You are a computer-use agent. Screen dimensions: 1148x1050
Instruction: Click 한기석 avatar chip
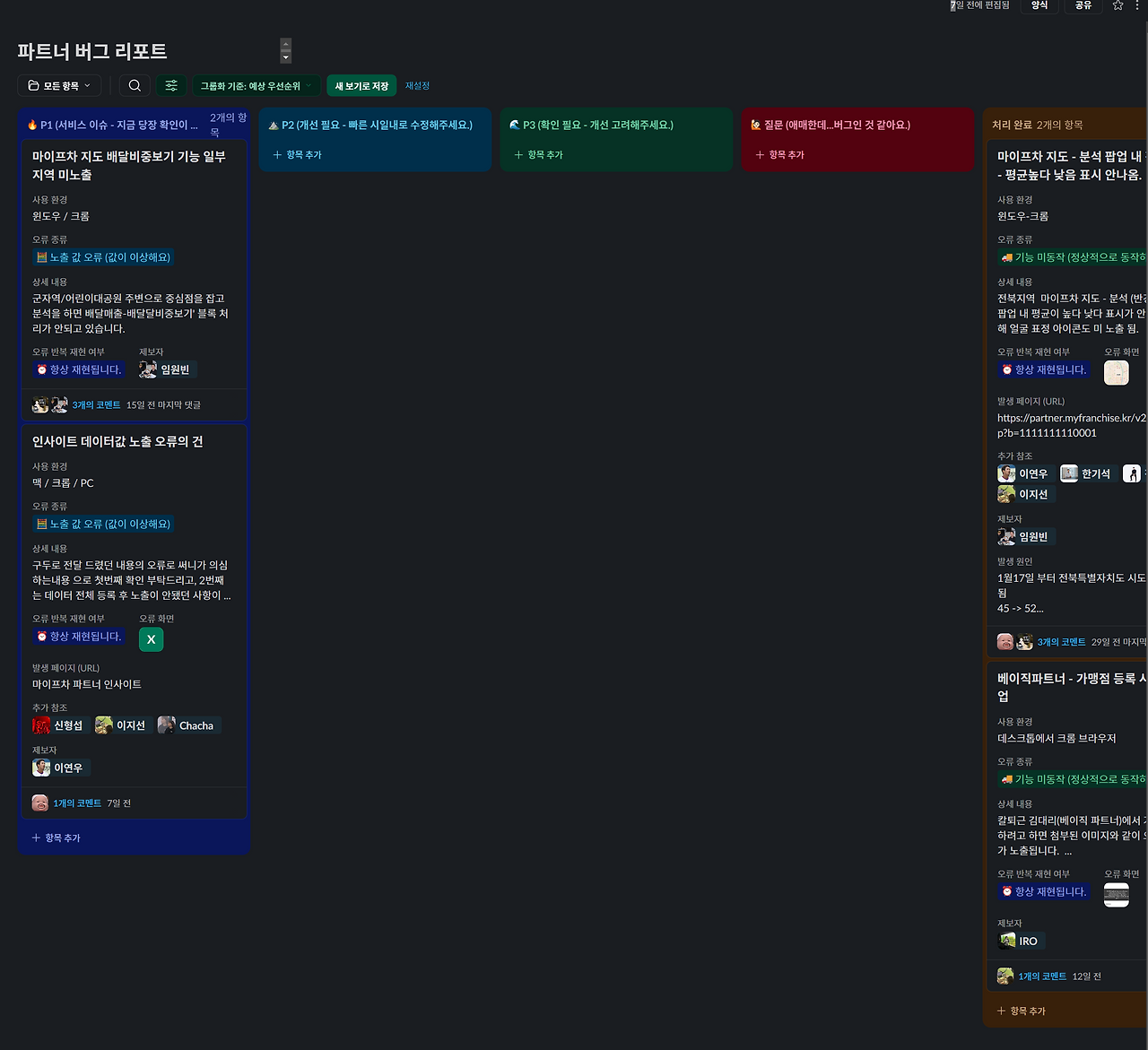click(1087, 473)
